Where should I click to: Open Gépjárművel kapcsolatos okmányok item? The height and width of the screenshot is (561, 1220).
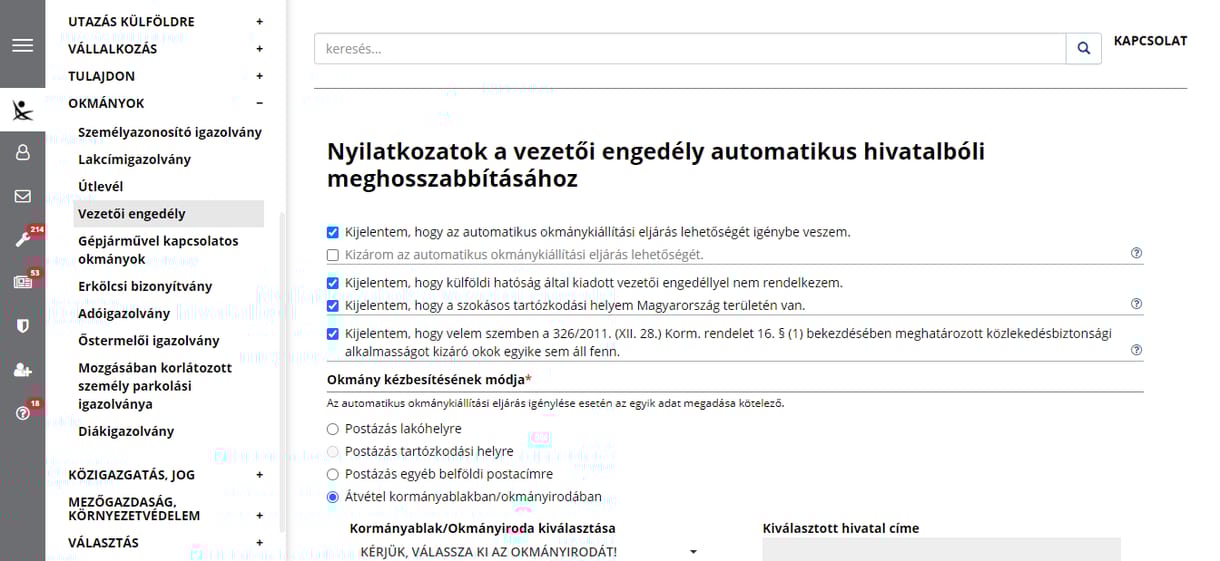[x=158, y=250]
